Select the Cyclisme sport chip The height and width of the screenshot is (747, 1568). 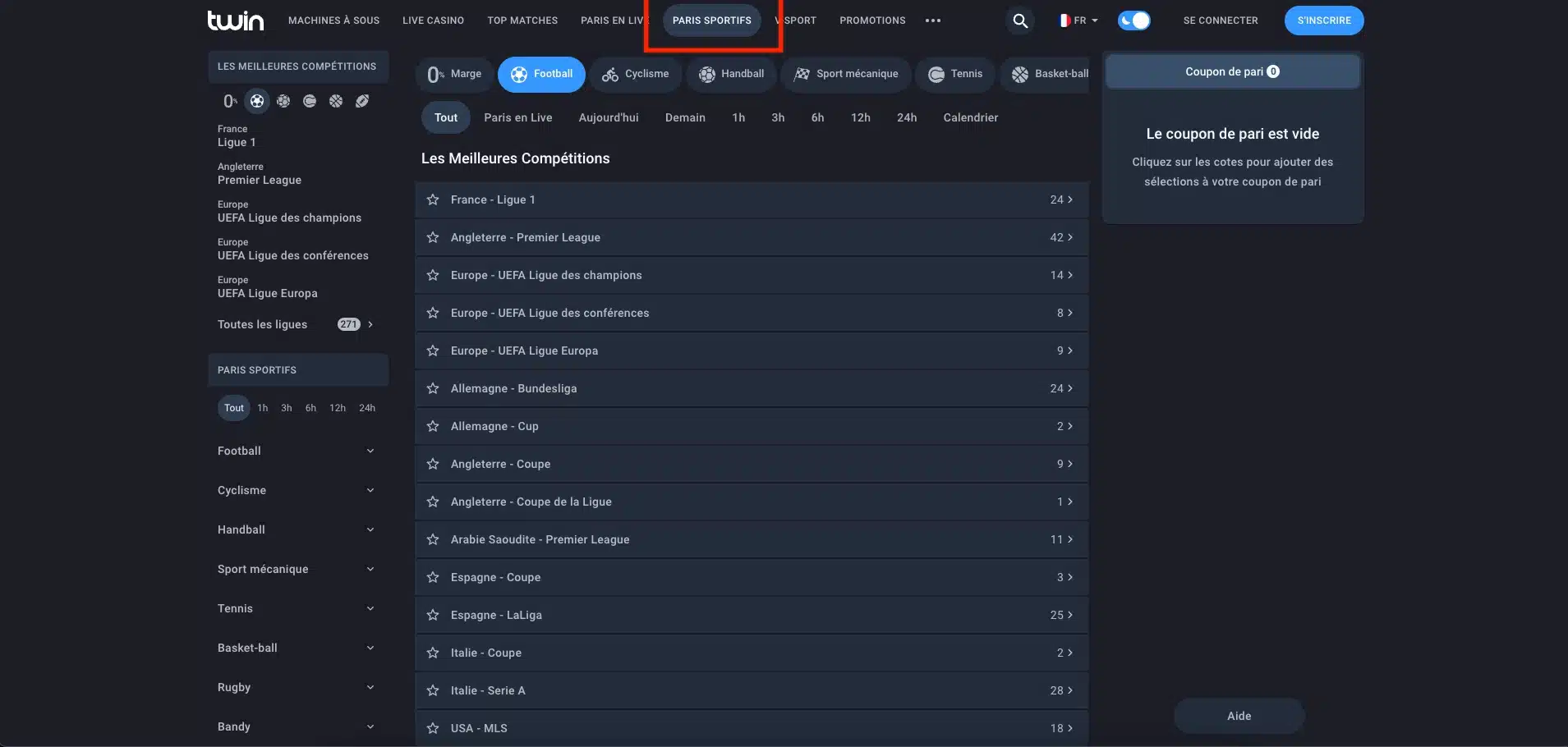click(636, 74)
